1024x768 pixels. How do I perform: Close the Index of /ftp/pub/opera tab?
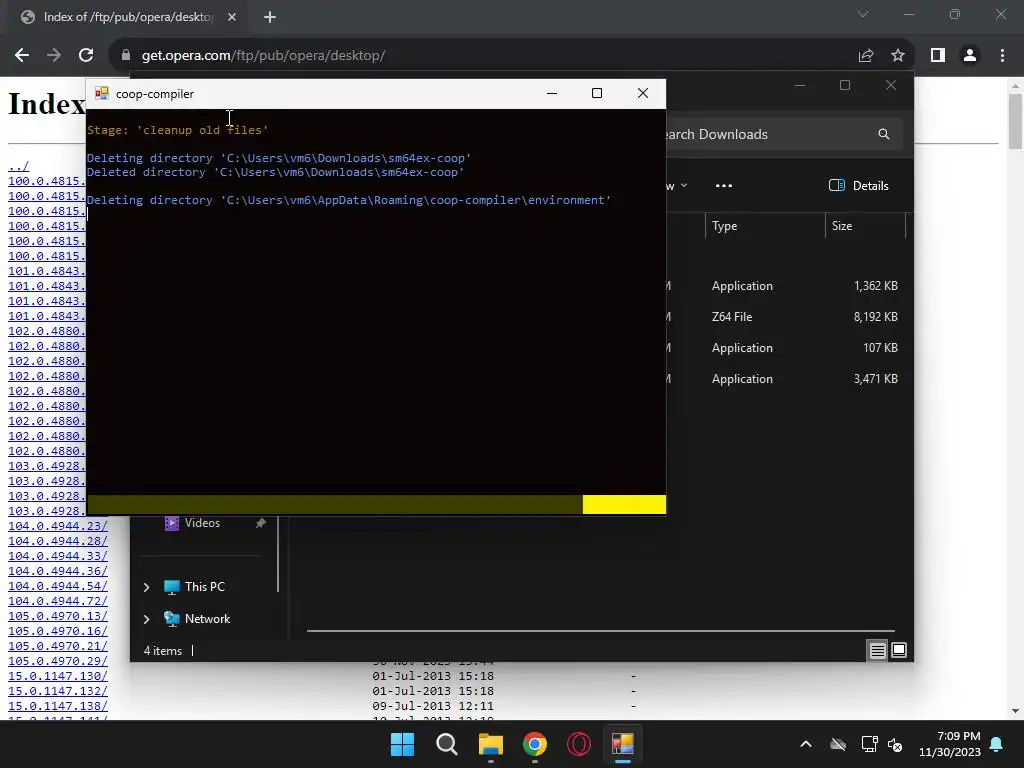(x=232, y=17)
